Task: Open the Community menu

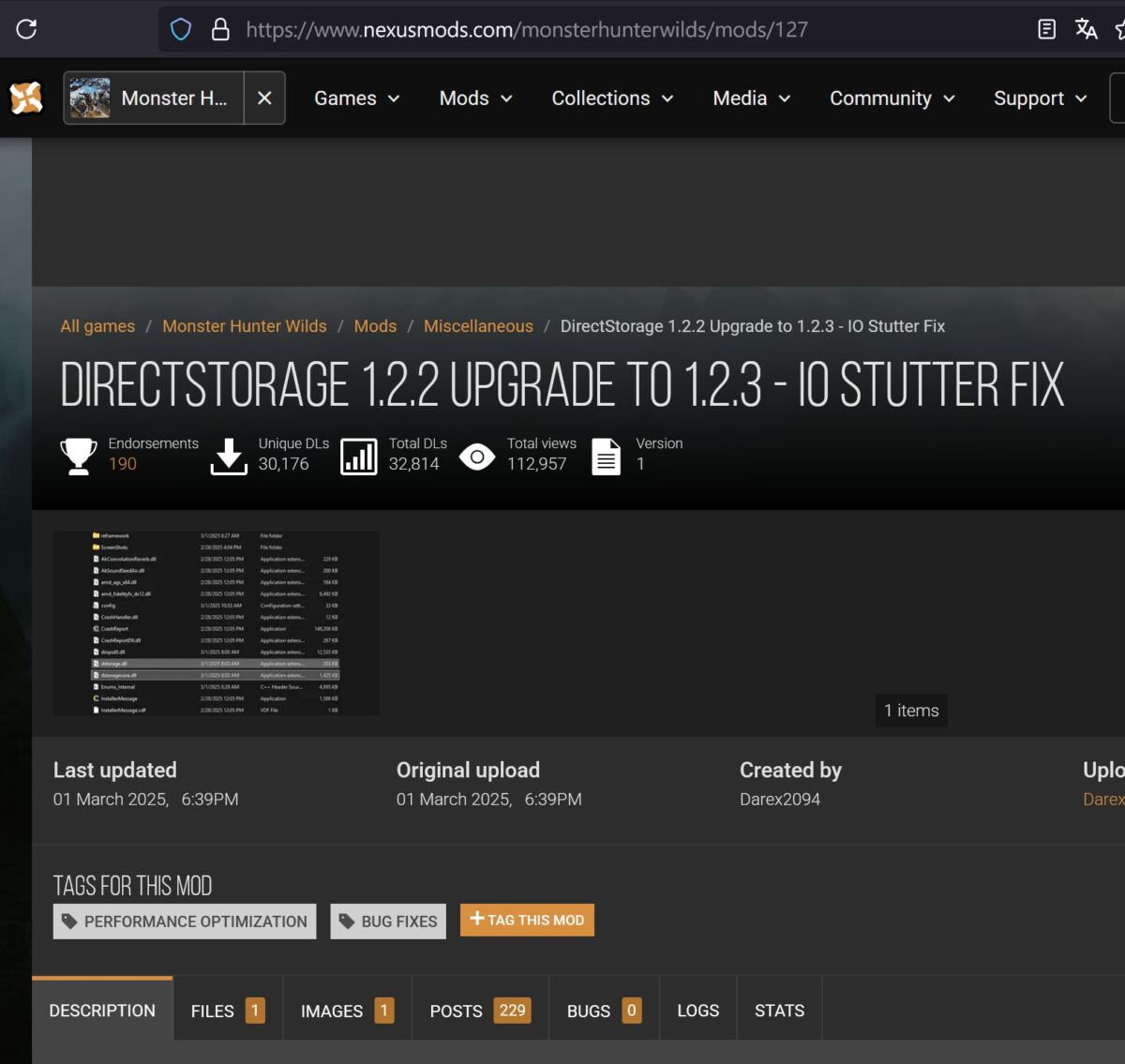Action: [x=892, y=98]
